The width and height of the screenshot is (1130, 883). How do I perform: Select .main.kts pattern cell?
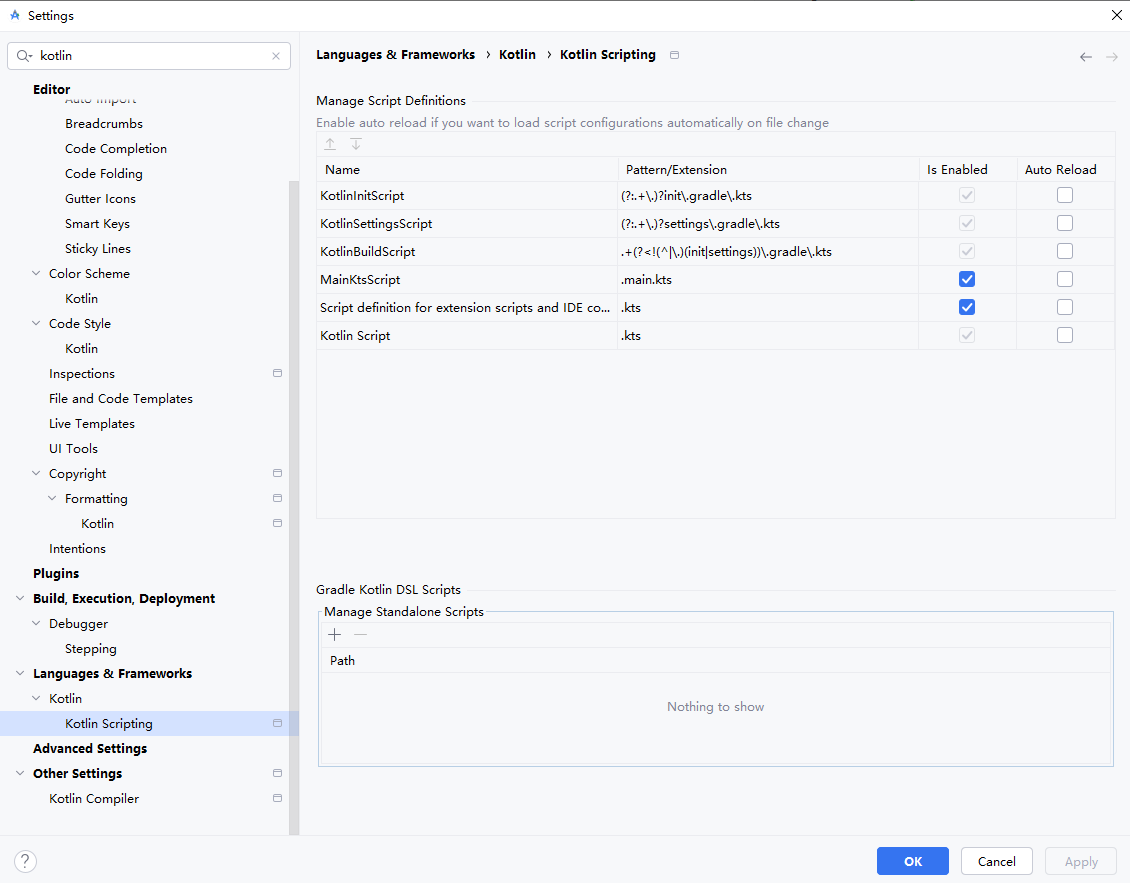(x=646, y=280)
